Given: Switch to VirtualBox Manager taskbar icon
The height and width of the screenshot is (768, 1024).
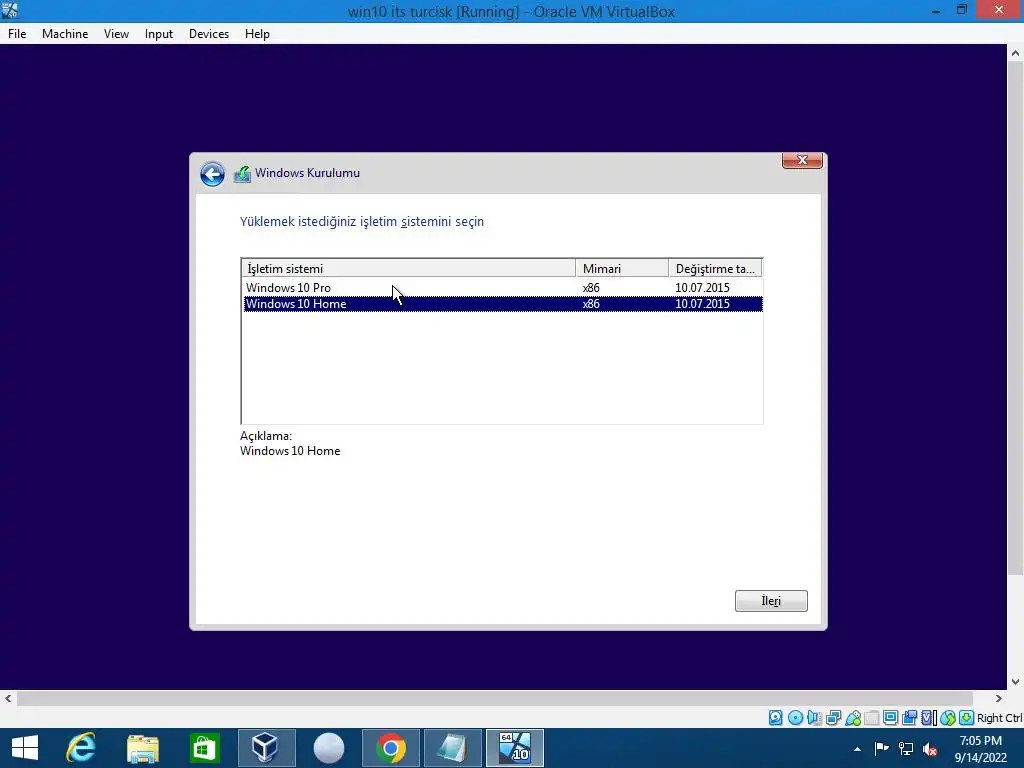Looking at the screenshot, I should pyautogui.click(x=266, y=748).
